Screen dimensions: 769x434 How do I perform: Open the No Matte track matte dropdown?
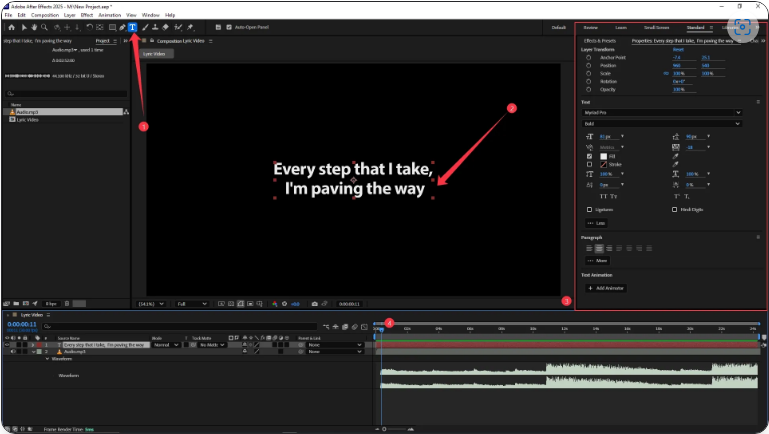[x=212, y=345]
